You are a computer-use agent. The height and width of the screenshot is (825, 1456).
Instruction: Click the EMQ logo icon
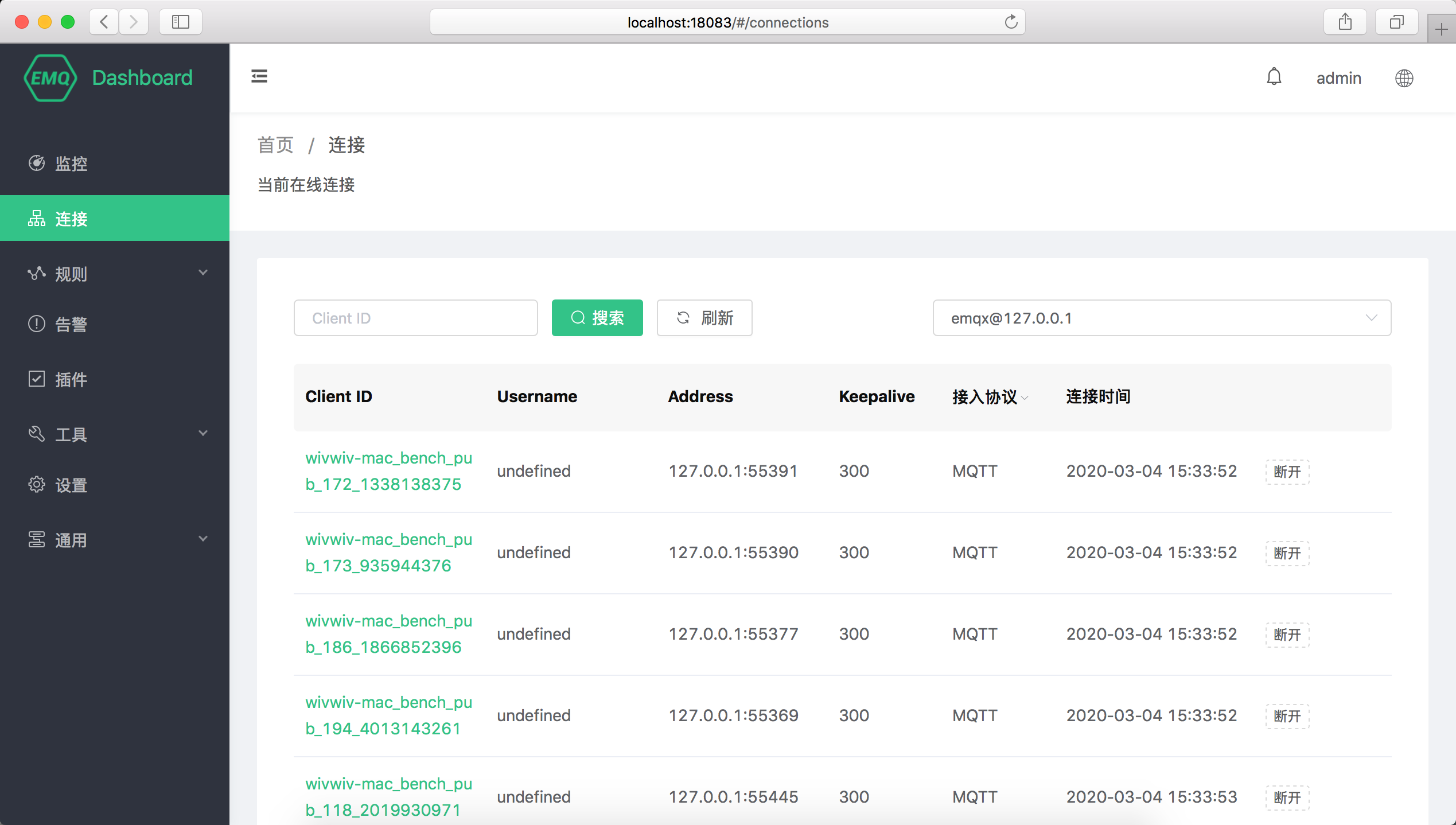coord(50,78)
